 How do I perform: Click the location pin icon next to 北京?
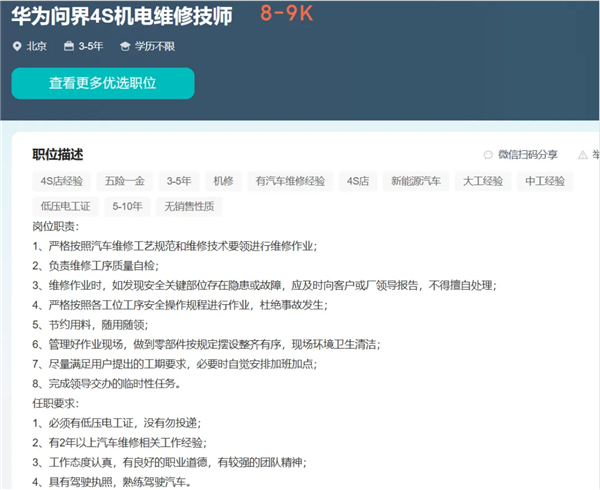pos(17,46)
